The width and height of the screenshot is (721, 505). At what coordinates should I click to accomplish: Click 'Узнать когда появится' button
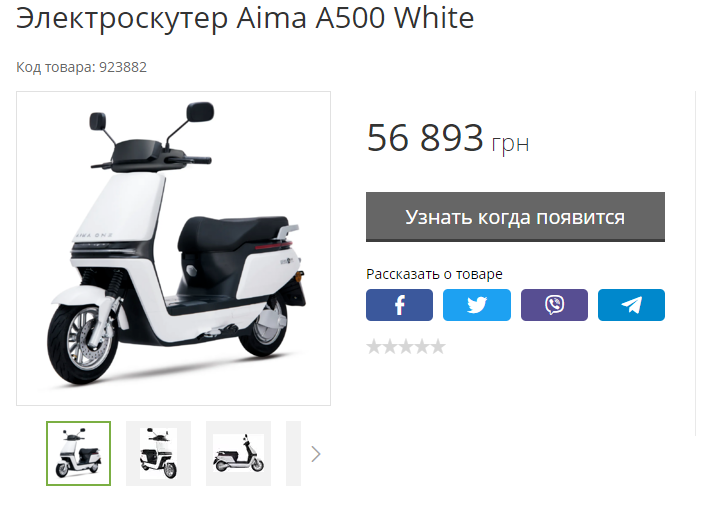(x=515, y=217)
